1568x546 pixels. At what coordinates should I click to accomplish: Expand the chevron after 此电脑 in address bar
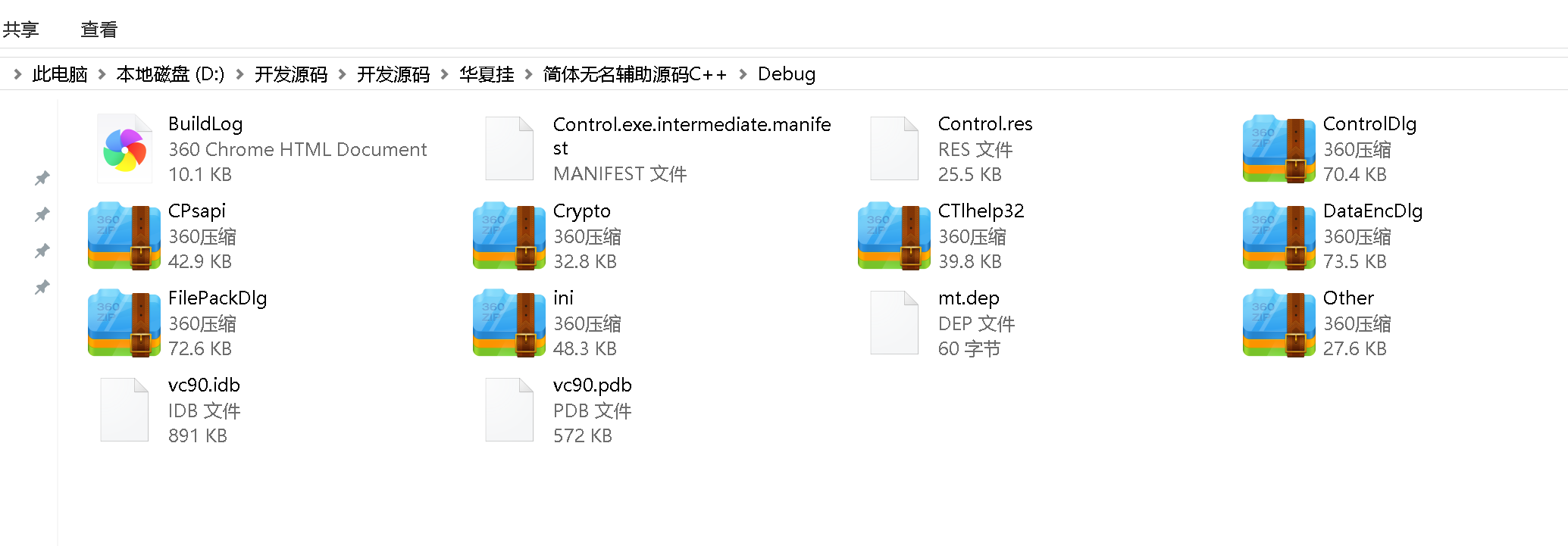[102, 74]
